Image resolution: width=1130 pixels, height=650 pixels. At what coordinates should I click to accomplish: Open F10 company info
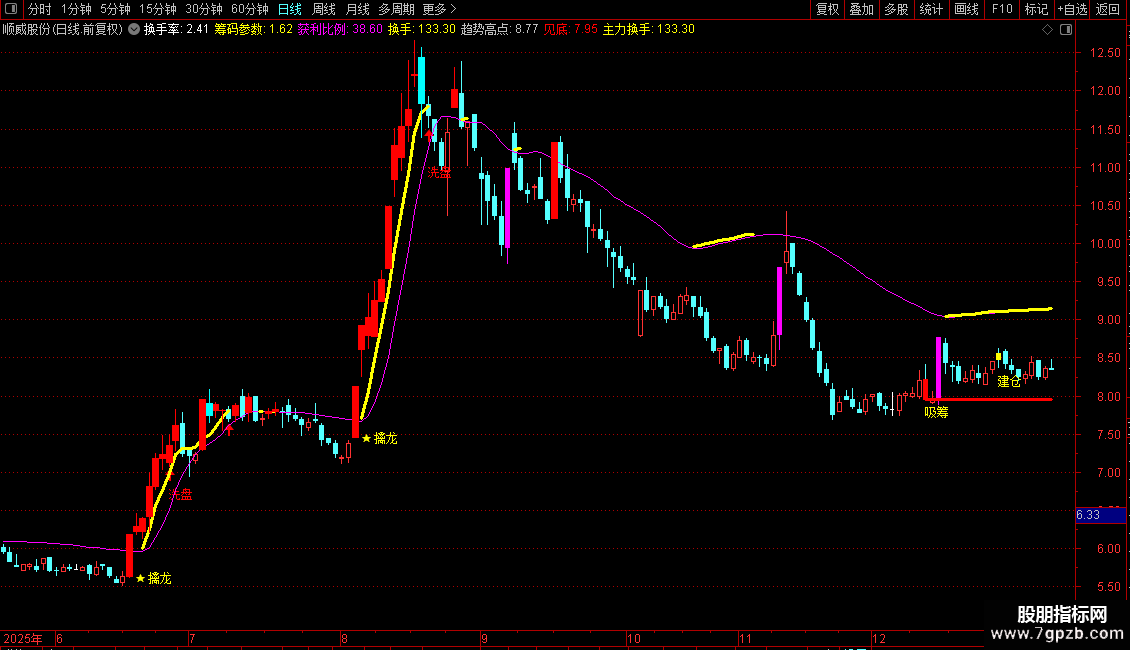pyautogui.click(x=1002, y=9)
